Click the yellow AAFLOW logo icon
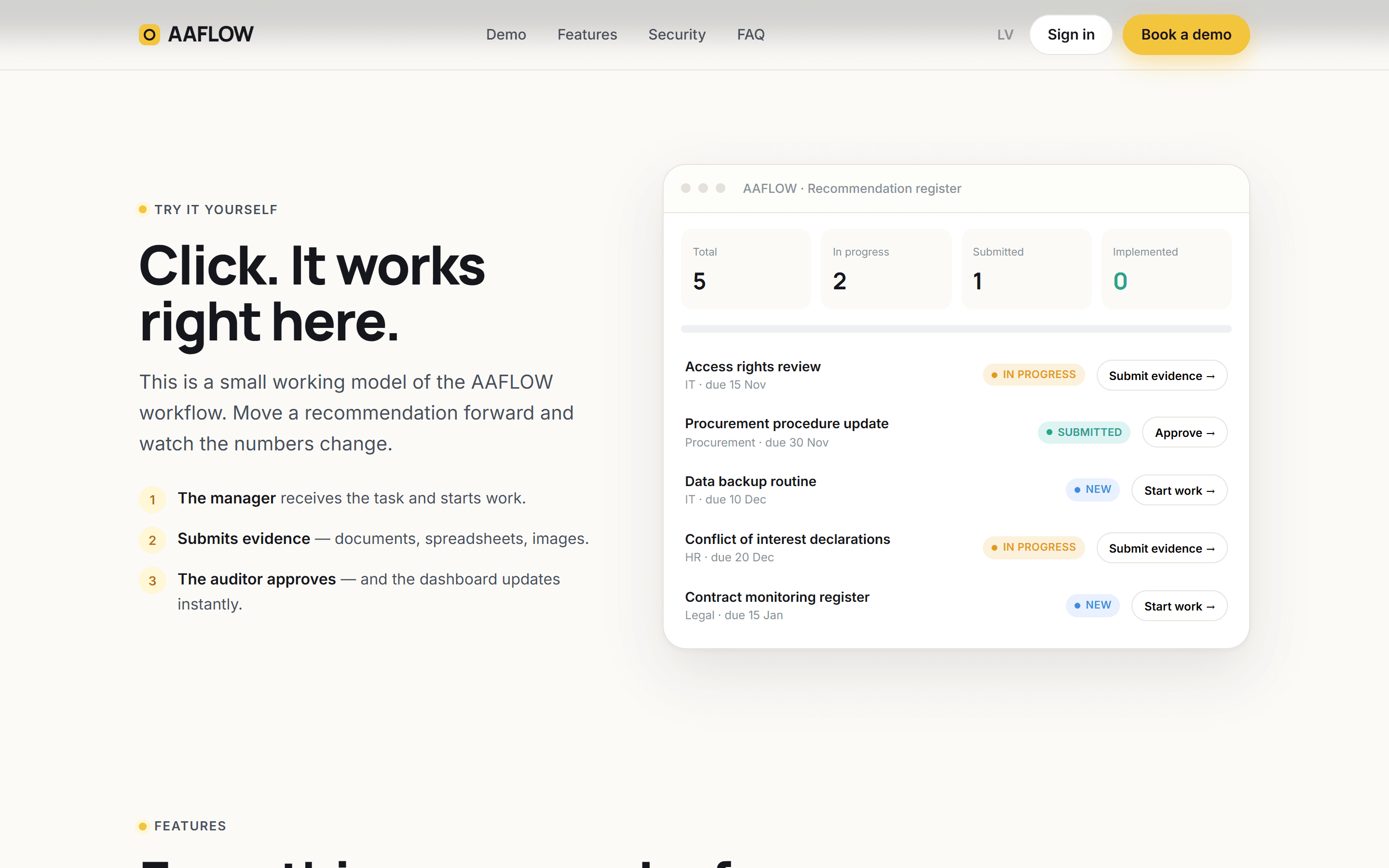Image resolution: width=1389 pixels, height=868 pixels. [149, 34]
